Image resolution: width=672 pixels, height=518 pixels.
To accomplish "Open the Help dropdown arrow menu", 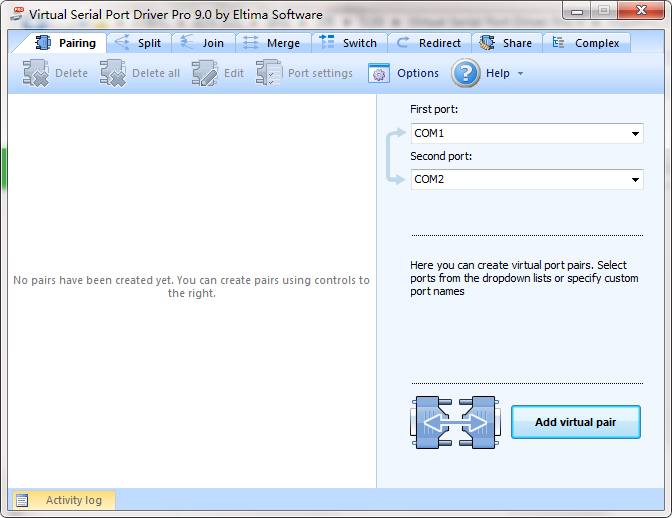I will coord(520,74).
